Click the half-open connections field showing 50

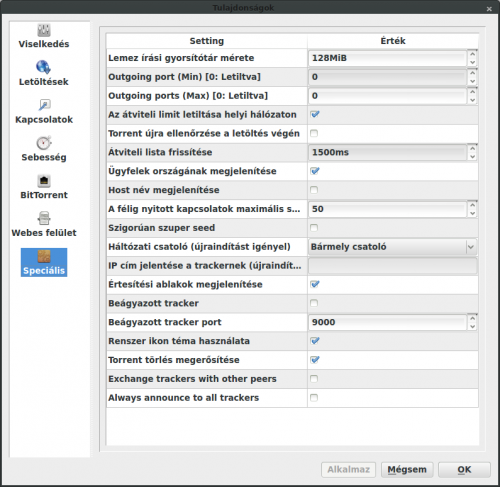388,209
